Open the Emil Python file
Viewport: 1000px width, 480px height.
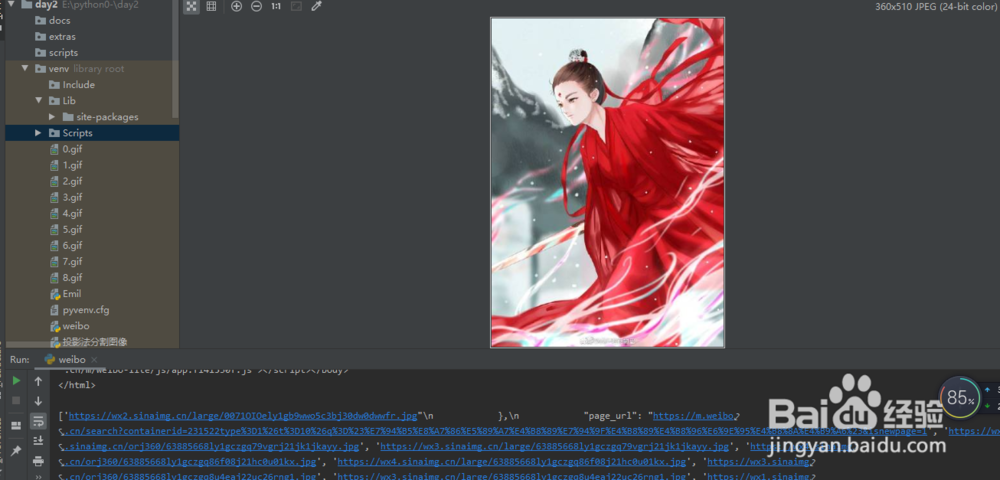tap(71, 294)
